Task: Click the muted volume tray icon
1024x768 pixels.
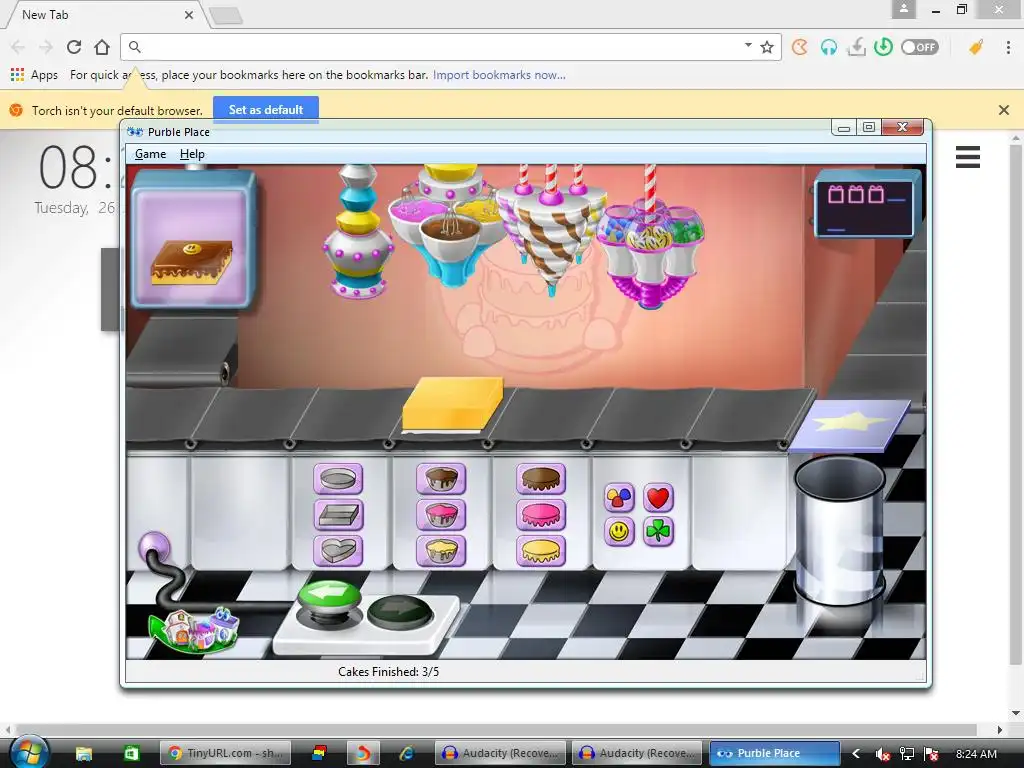Action: [x=882, y=754]
